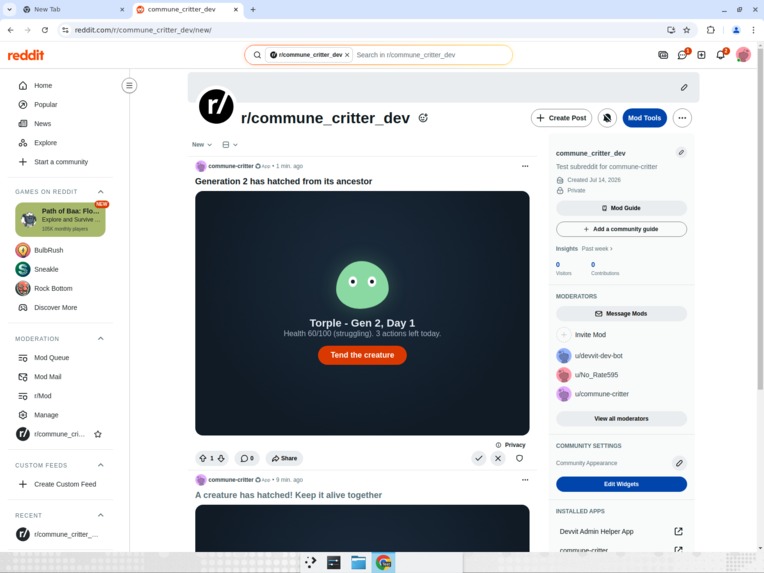Open Mod Tools button

click(644, 118)
